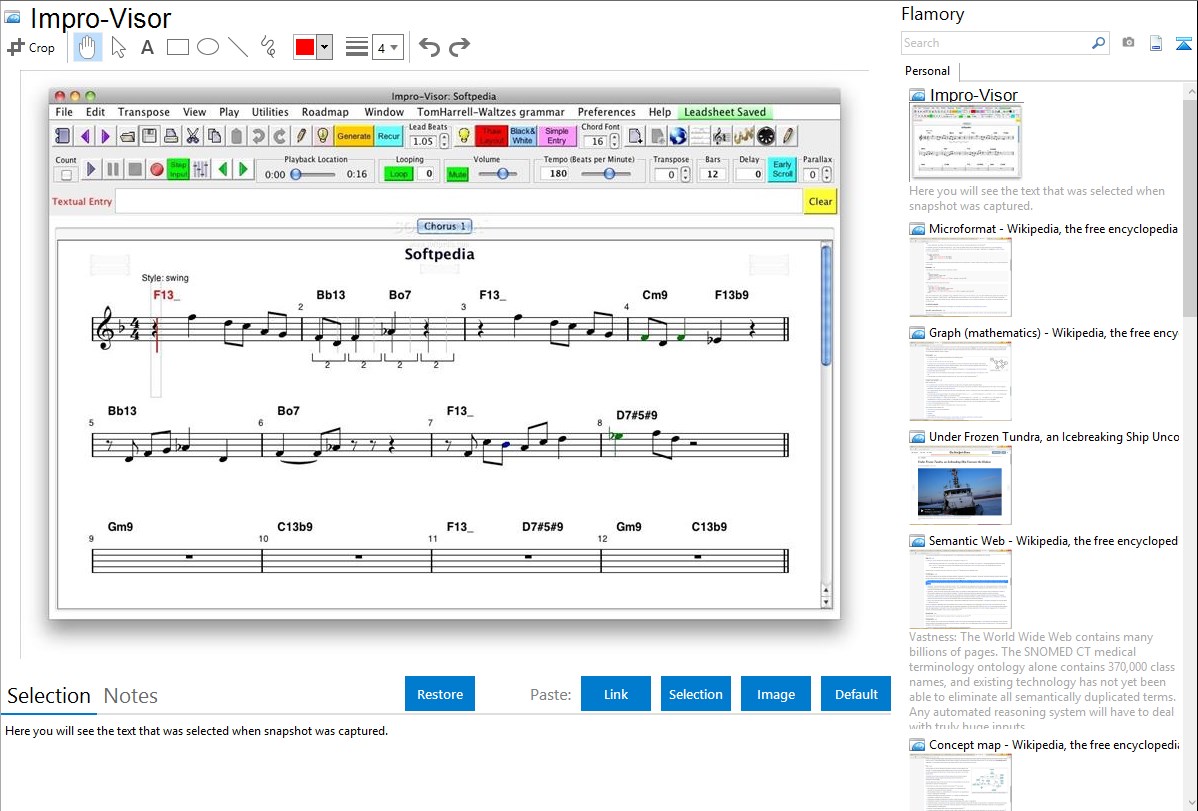Choose the ellipse drawing tool
The height and width of the screenshot is (811, 1198).
point(208,47)
